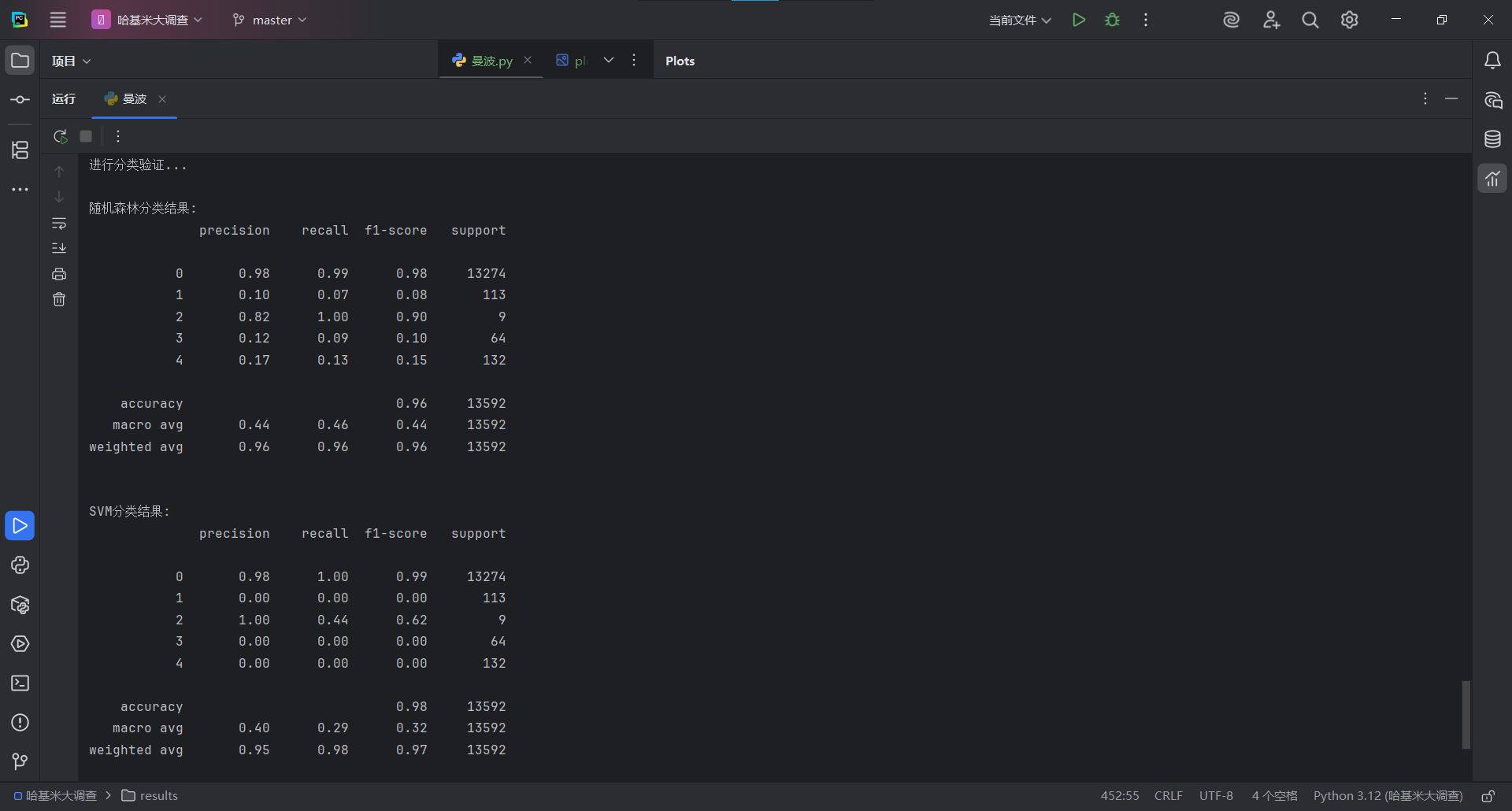Viewport: 1512px width, 811px height.
Task: Open the 哈基米大调查 project dropdown
Action: point(147,20)
